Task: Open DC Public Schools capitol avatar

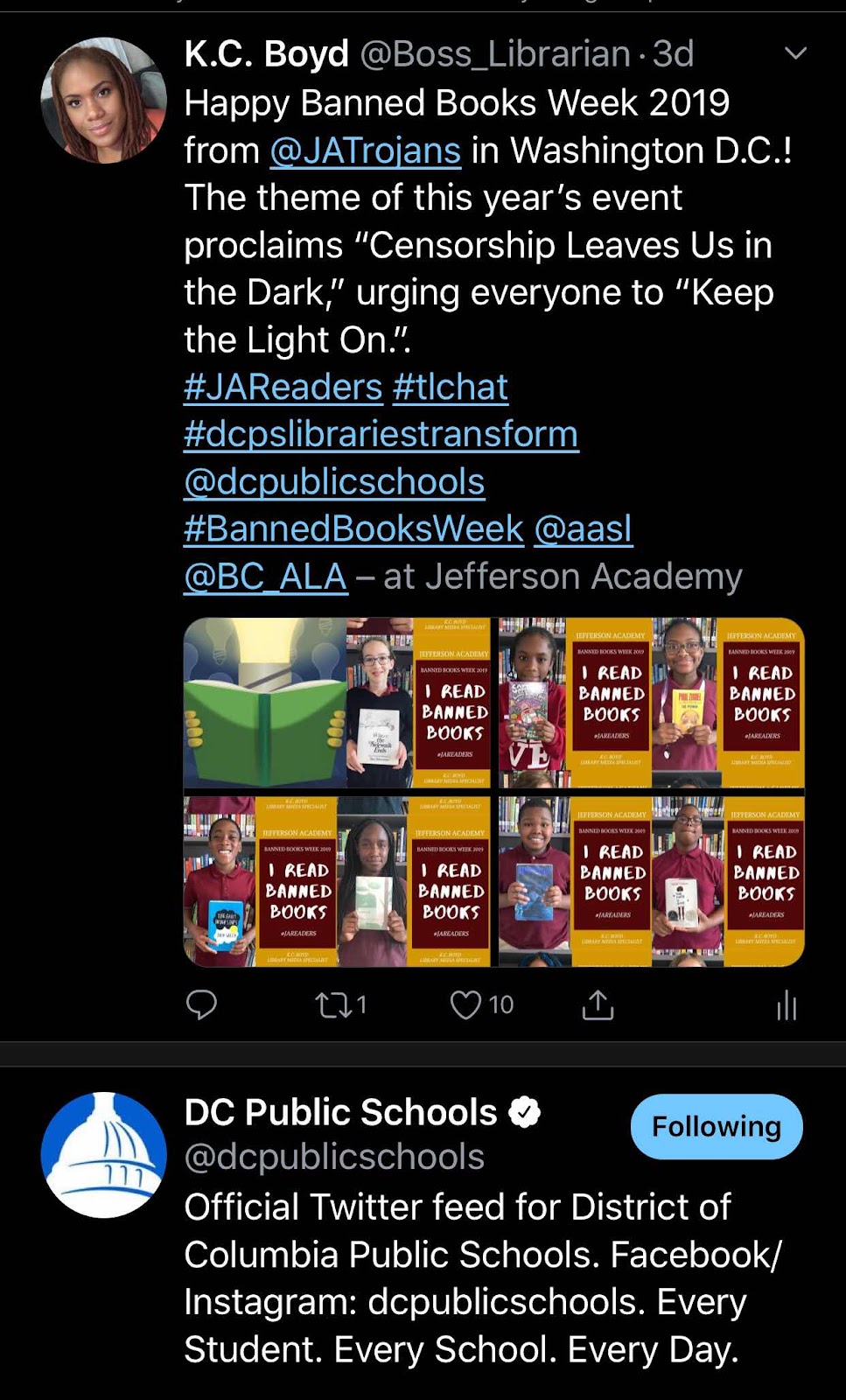Action: (104, 1154)
